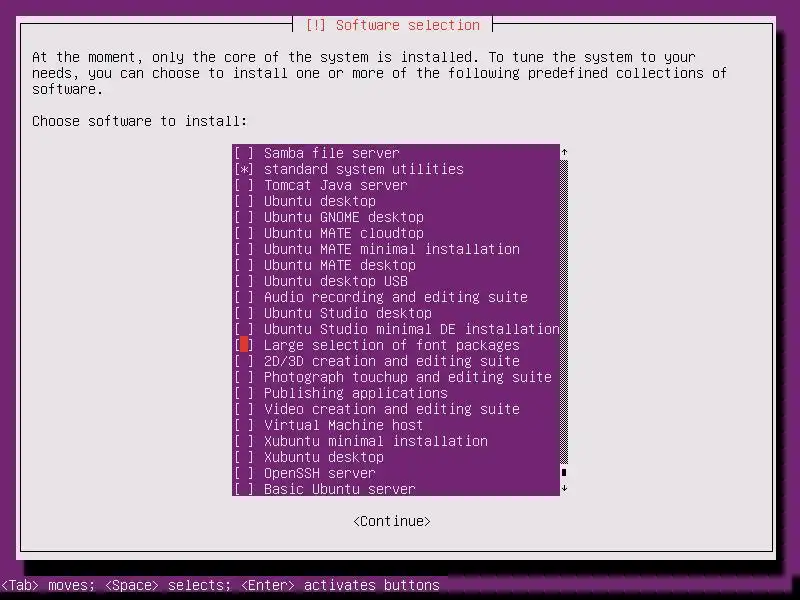Screen dimensions: 800x600
Task: Click 'Xubuntu desktop' label text
Action: (x=323, y=457)
